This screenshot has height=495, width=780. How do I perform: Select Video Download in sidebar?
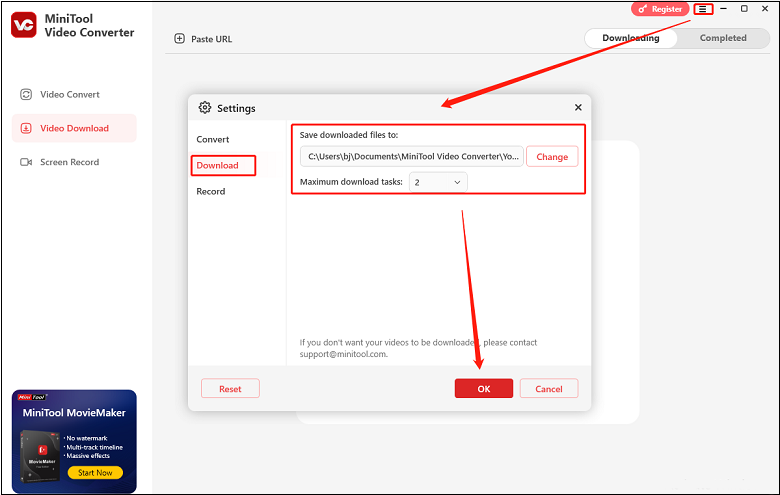pyautogui.click(x=74, y=128)
